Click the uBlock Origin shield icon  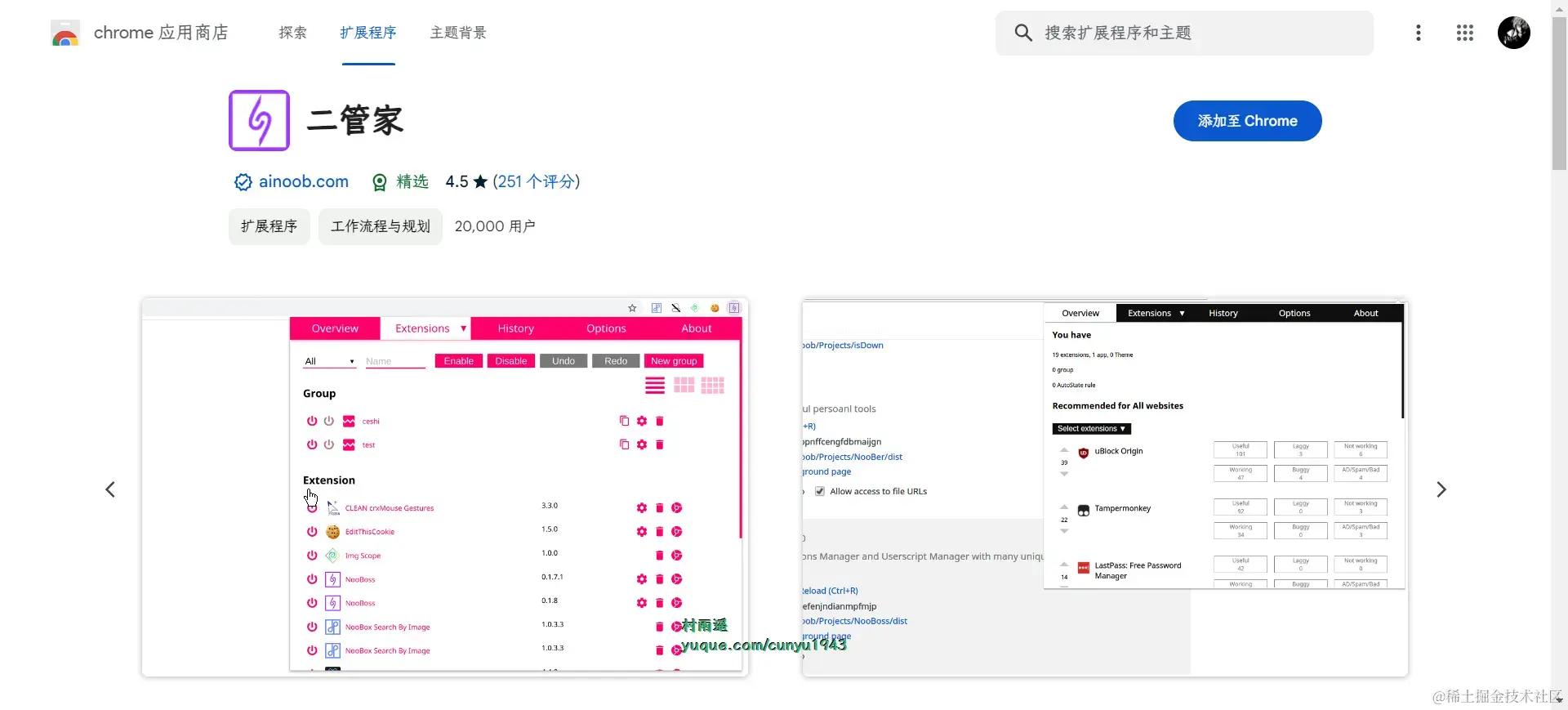coord(1084,453)
